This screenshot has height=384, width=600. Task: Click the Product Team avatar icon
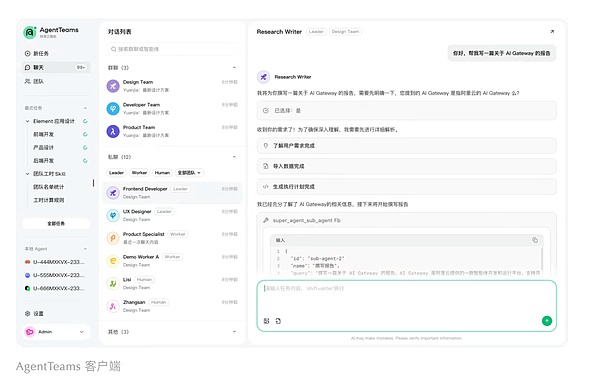tap(113, 131)
